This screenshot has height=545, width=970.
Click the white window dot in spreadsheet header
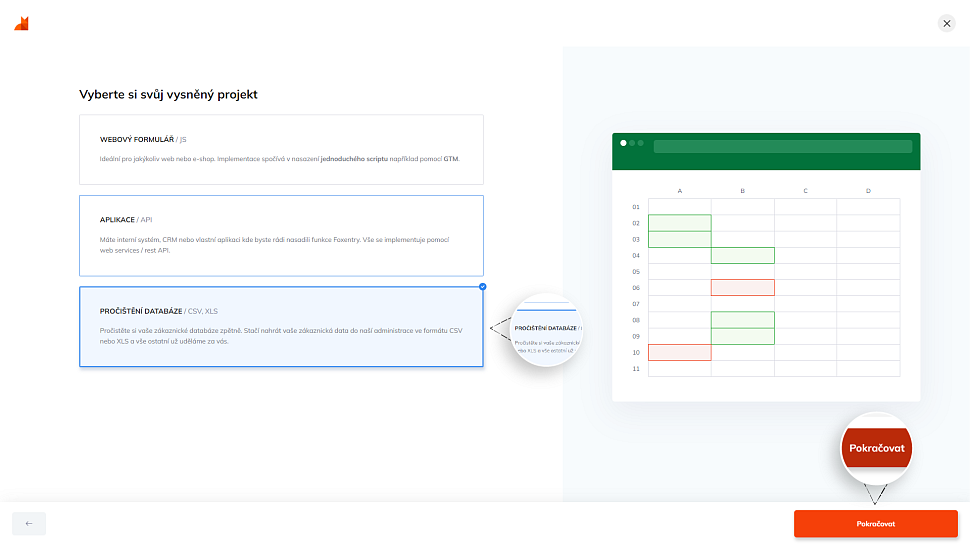(x=624, y=143)
